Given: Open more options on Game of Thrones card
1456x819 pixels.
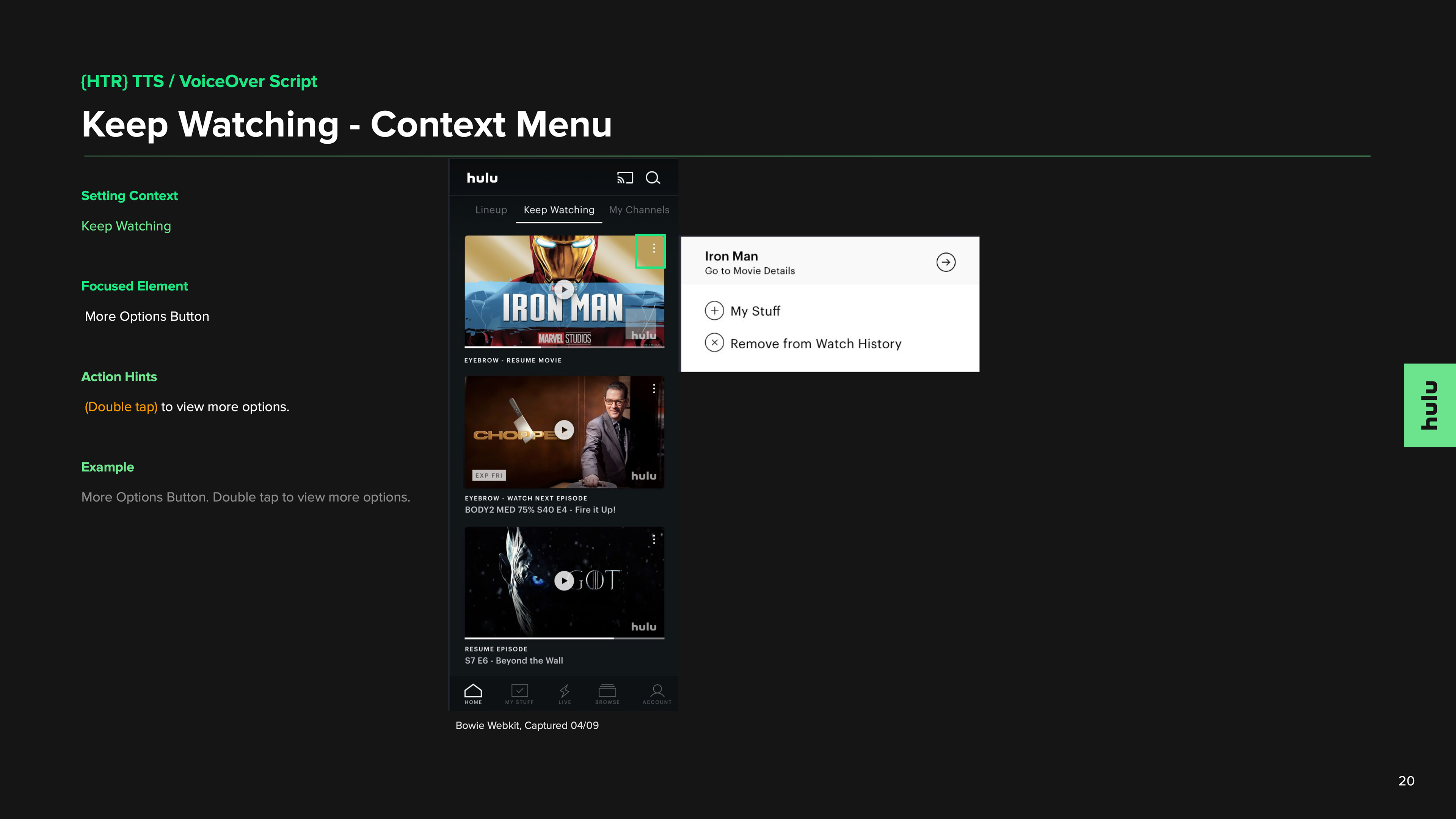Looking at the screenshot, I should (x=653, y=540).
